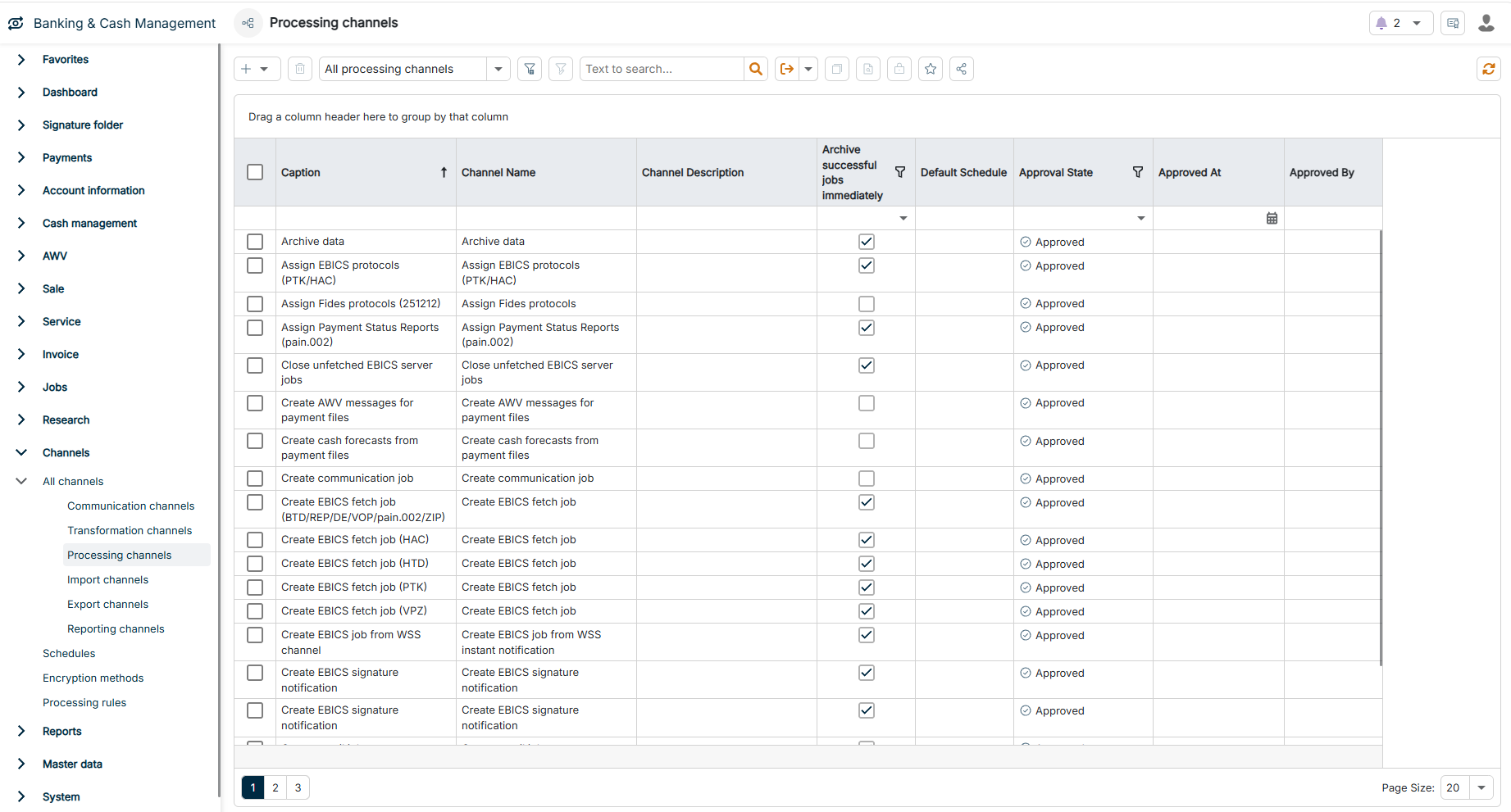Open Communication channels in sidebar
1511x812 pixels.
[x=131, y=506]
